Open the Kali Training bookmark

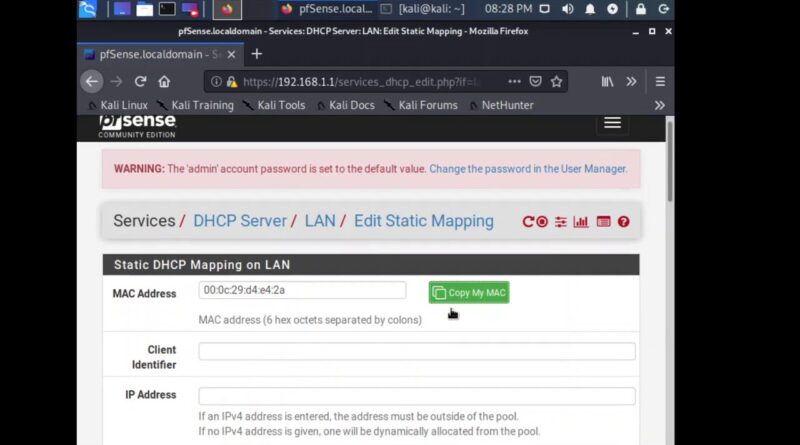click(x=195, y=105)
